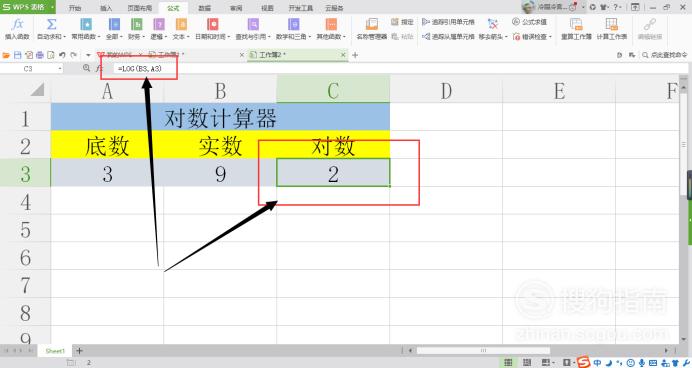This screenshot has height=368, width=692.
Task: Close the 工作簿2 document tab
Action: [343, 55]
